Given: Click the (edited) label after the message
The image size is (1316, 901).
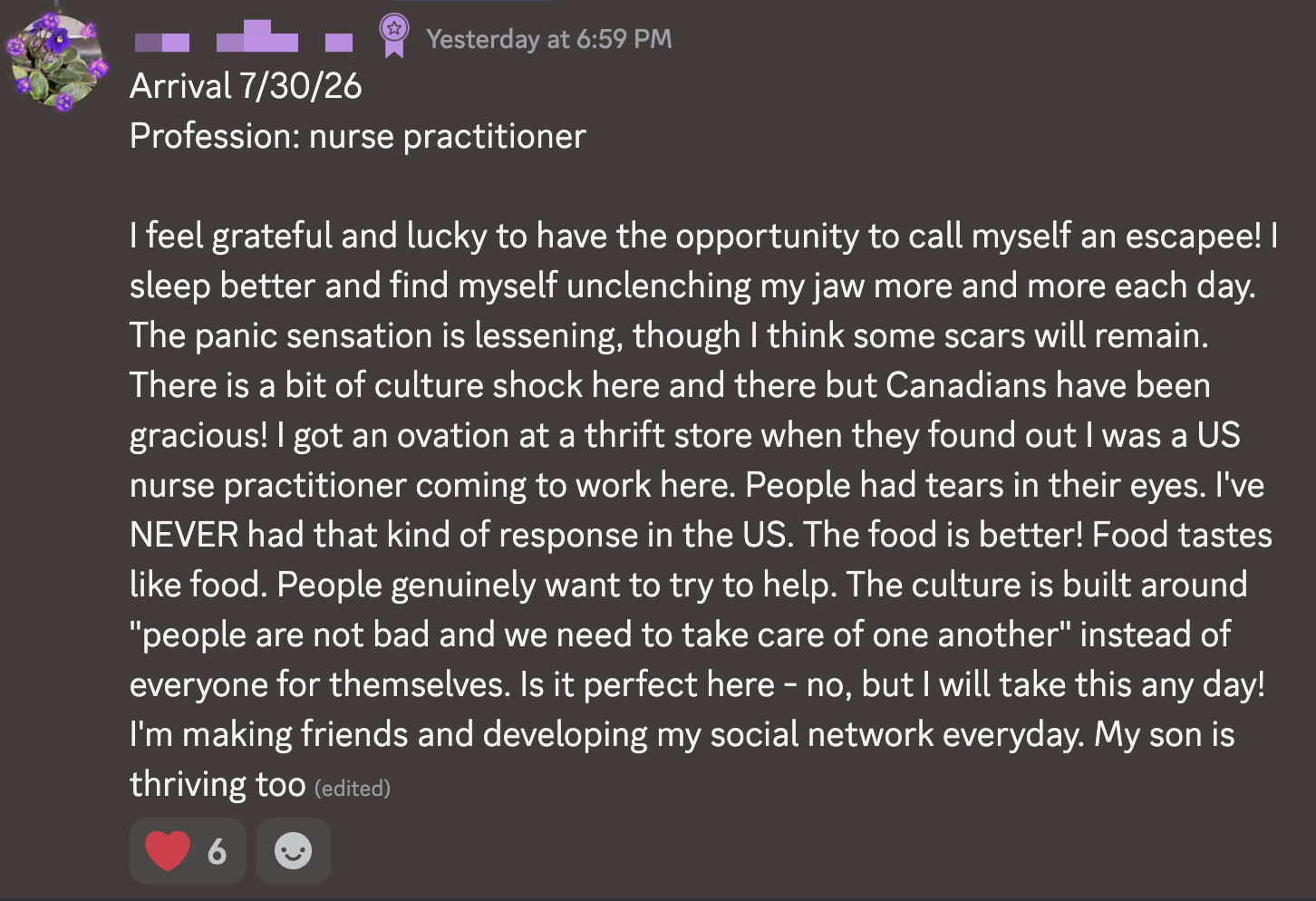Looking at the screenshot, I should pos(353,789).
